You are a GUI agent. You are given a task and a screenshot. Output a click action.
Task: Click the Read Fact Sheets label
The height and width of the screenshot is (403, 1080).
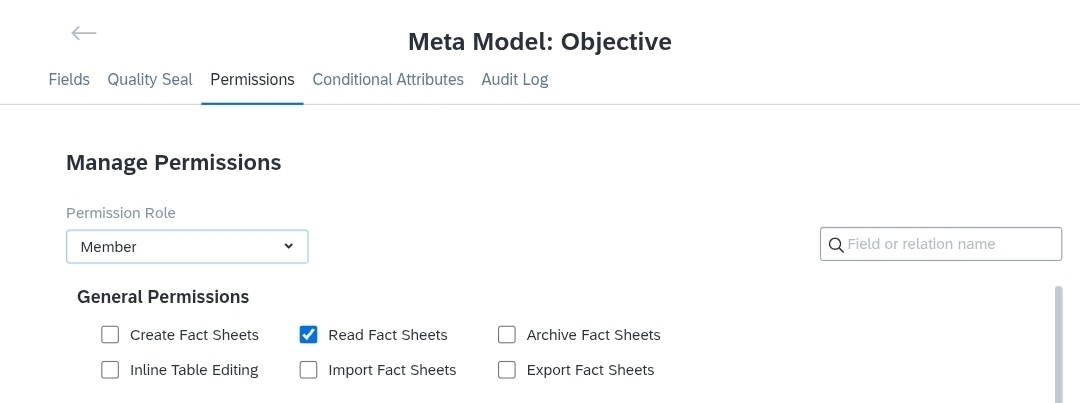(x=388, y=335)
